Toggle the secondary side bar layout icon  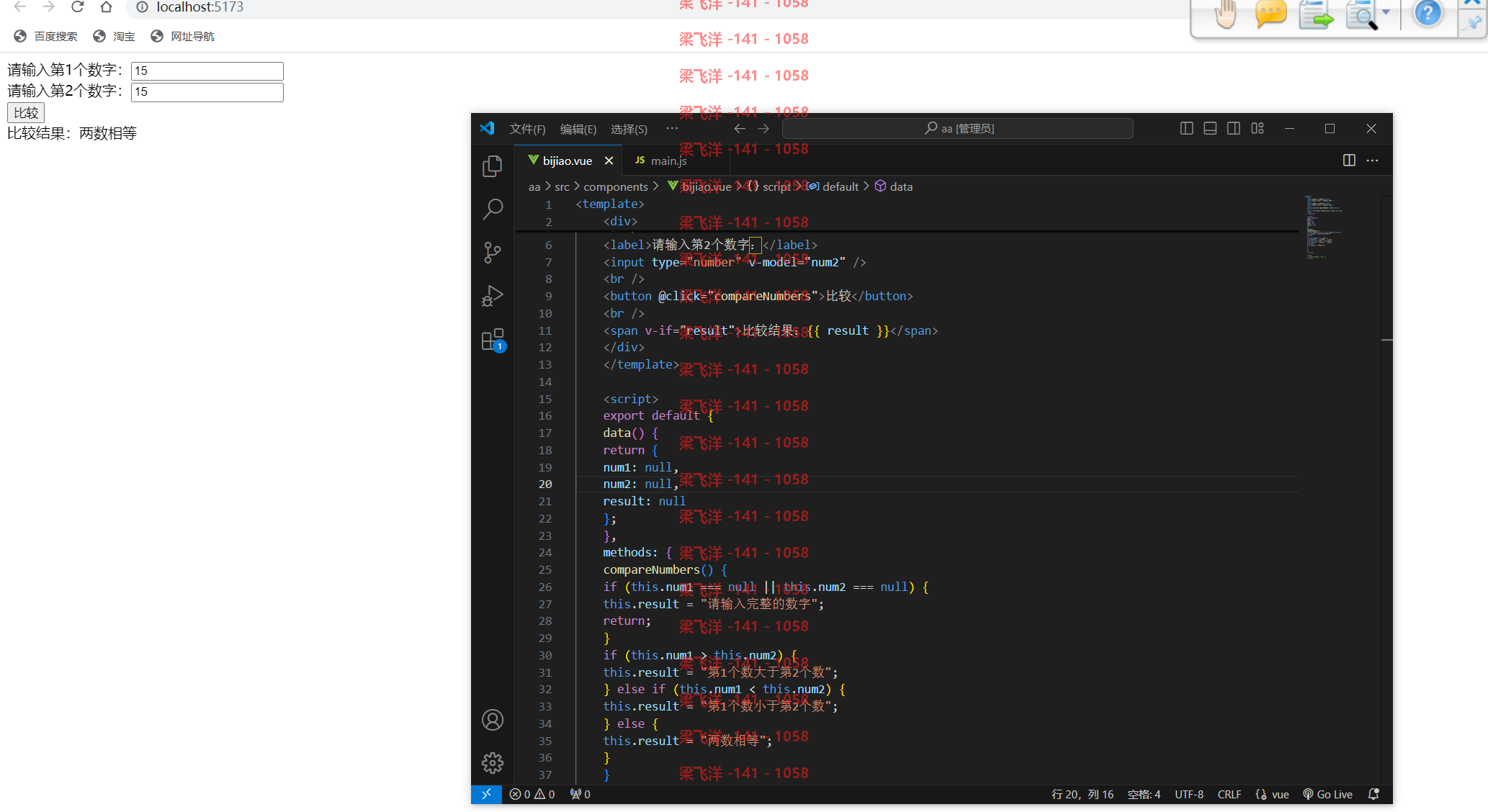coord(1234,128)
